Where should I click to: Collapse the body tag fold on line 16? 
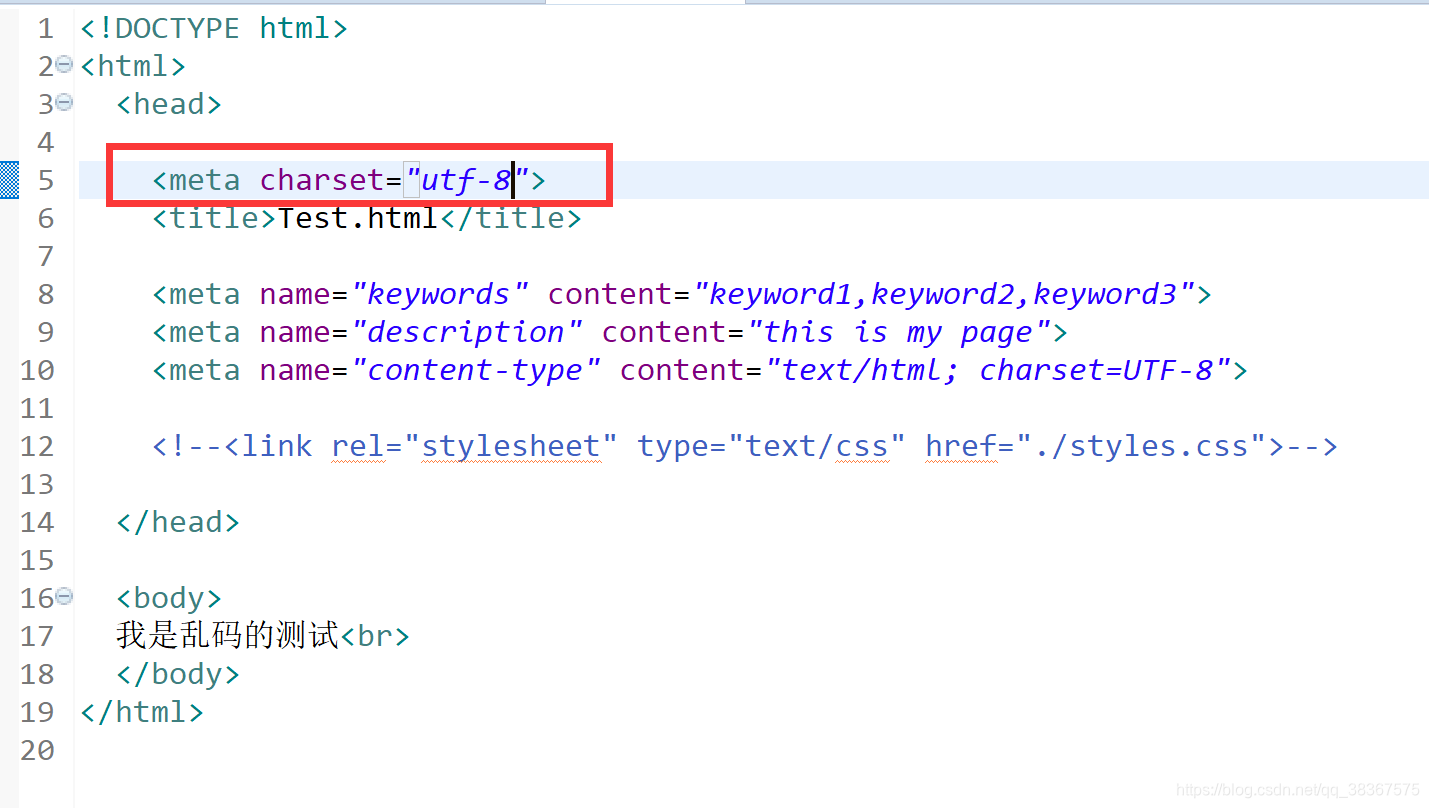click(64, 596)
